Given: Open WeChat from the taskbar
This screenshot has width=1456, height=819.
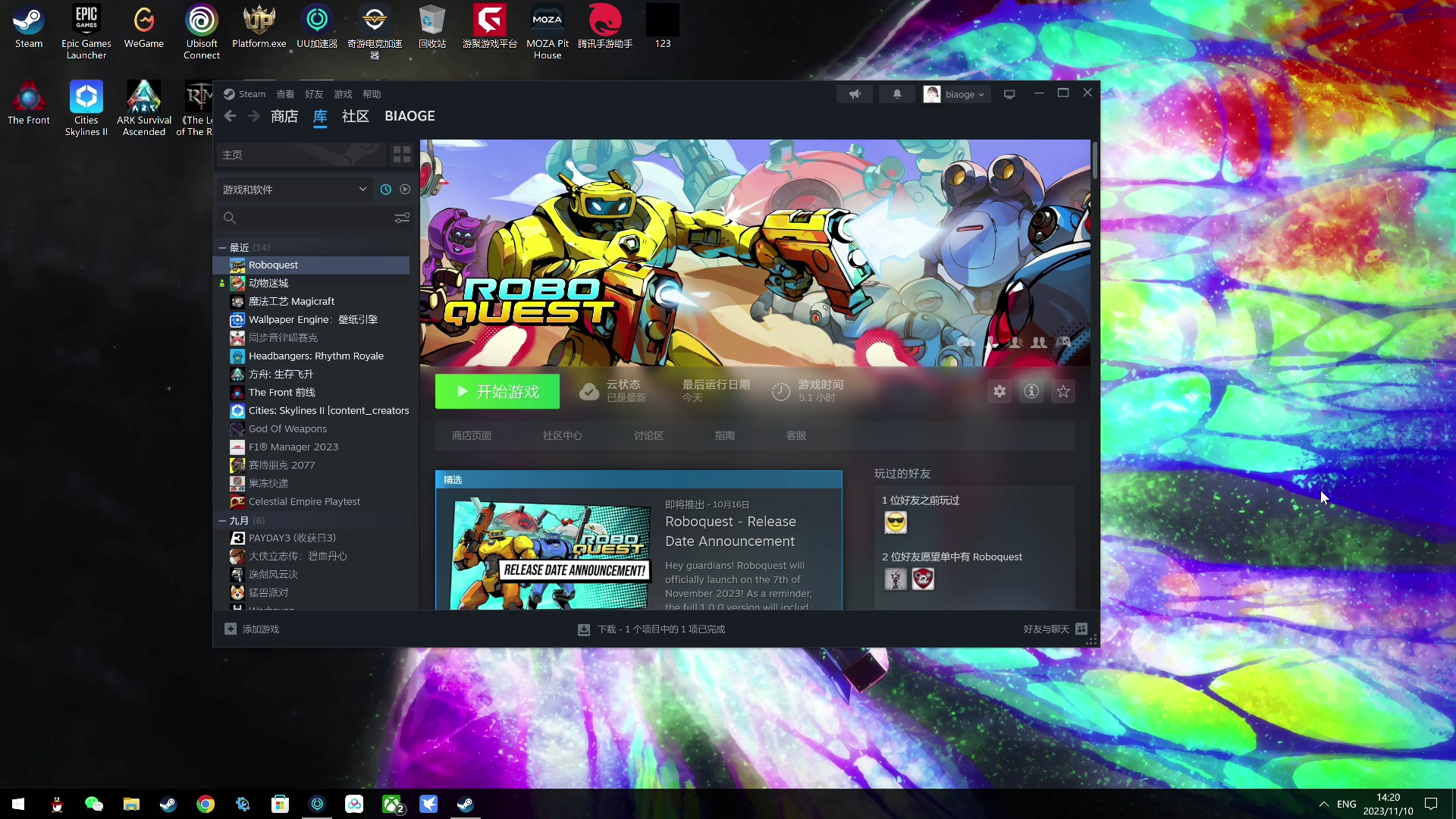Looking at the screenshot, I should (94, 804).
